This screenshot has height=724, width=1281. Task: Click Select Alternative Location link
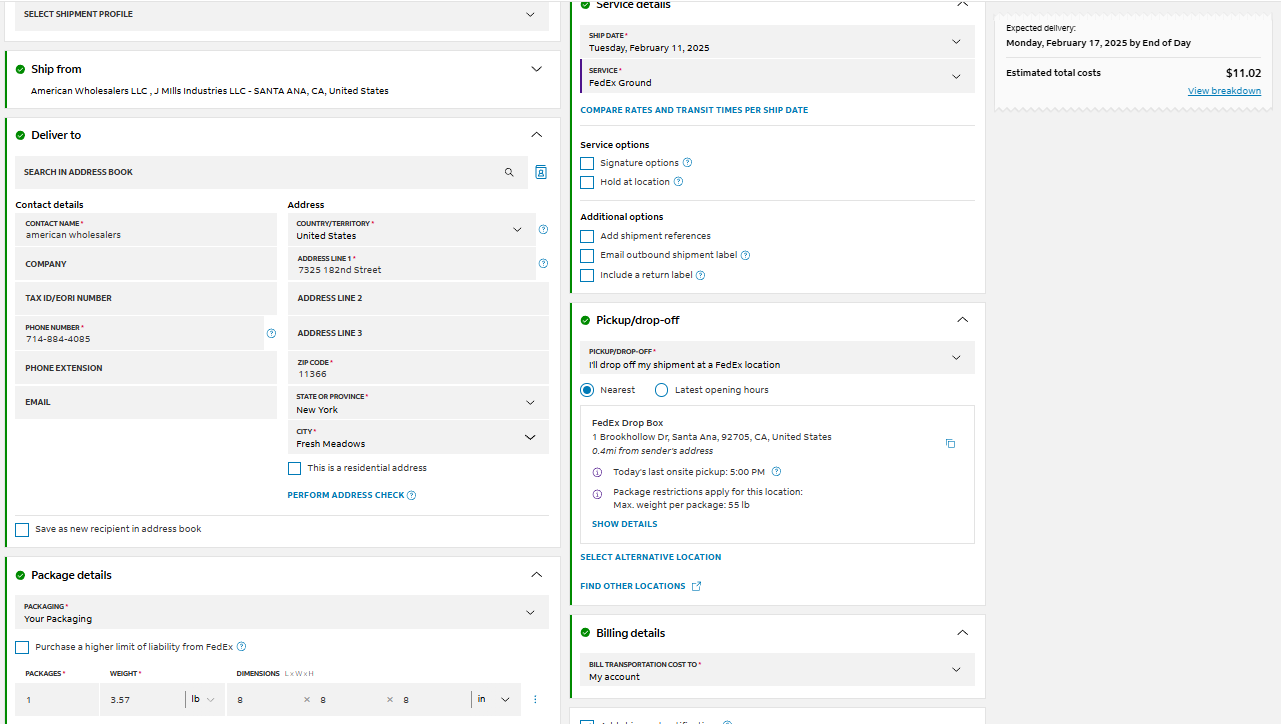point(651,557)
